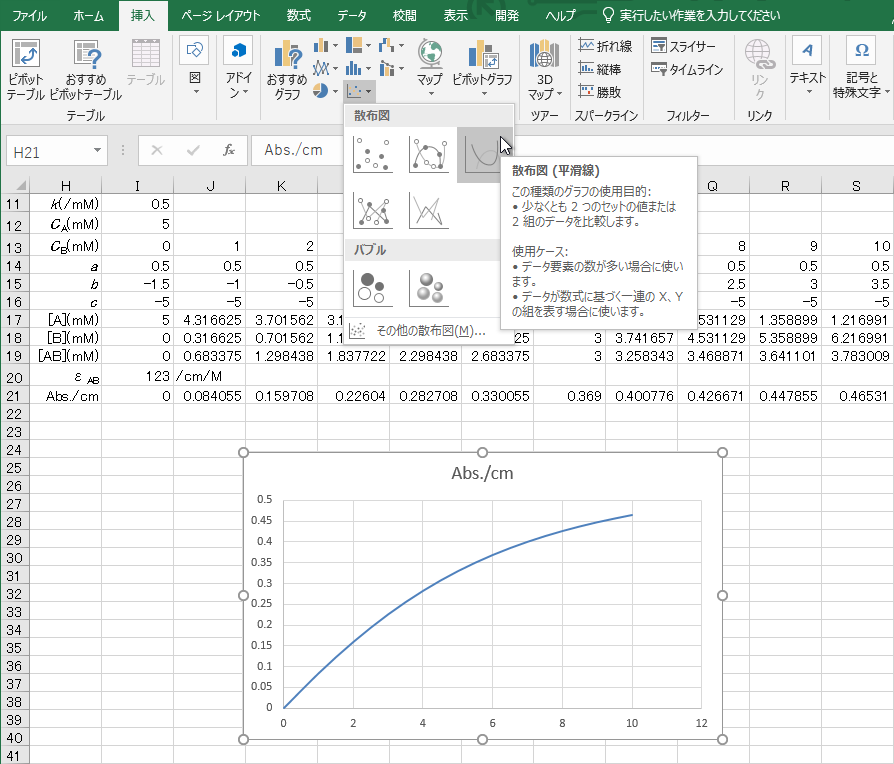This screenshot has height=764, width=894.
Task: Switch to the File (ファイル) tab
Action: pyautogui.click(x=29, y=15)
